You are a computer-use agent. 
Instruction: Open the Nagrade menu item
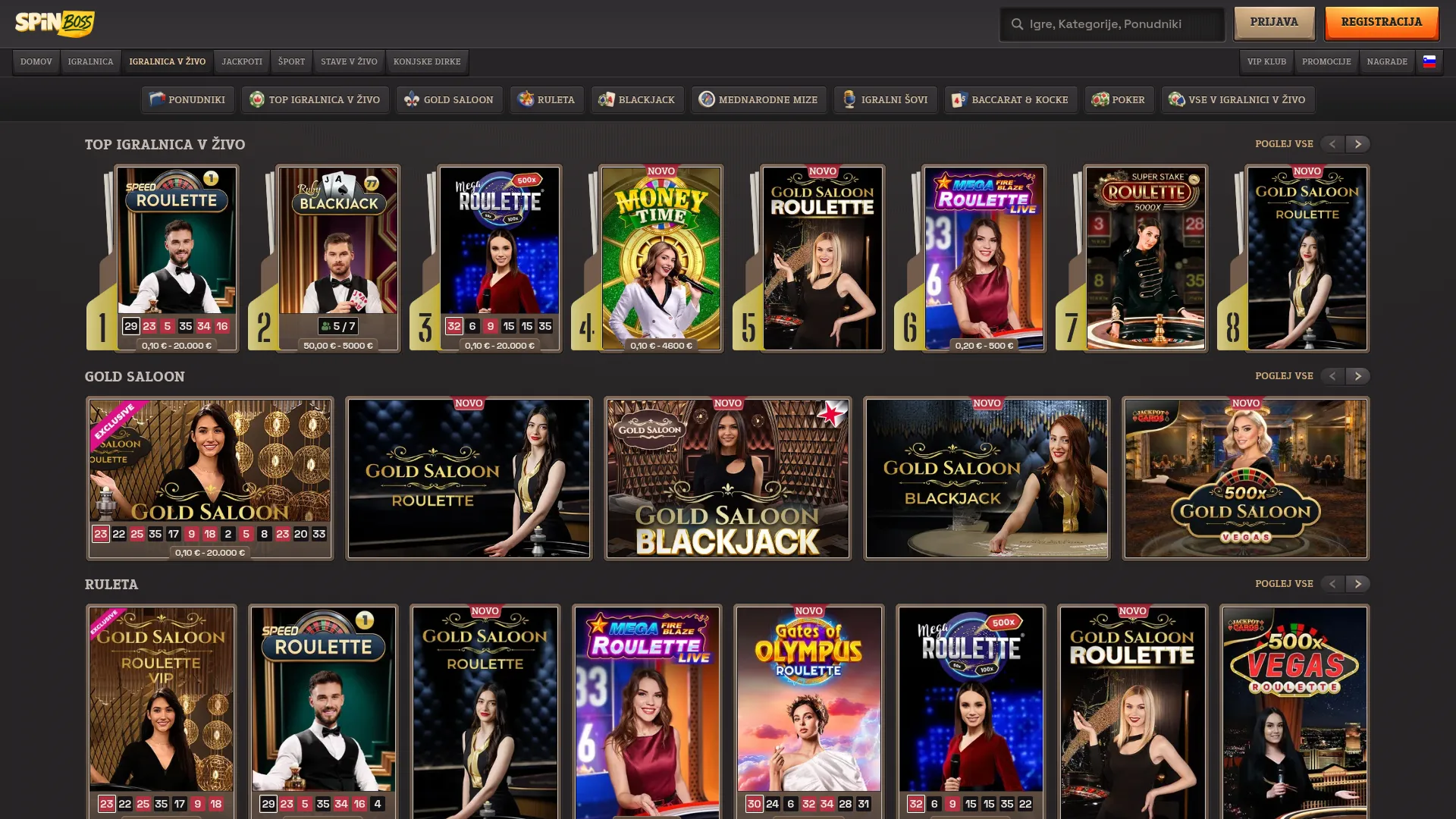(1387, 62)
